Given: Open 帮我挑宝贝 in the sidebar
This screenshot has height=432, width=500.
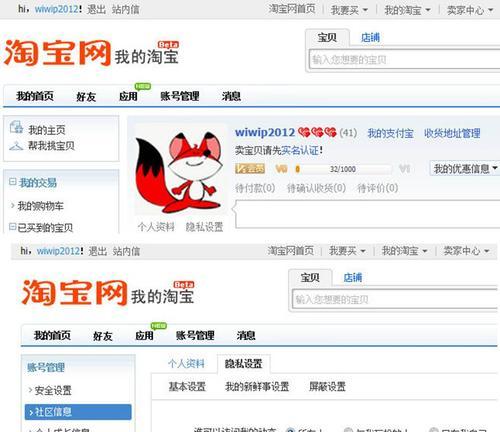Looking at the screenshot, I should click(51, 146).
